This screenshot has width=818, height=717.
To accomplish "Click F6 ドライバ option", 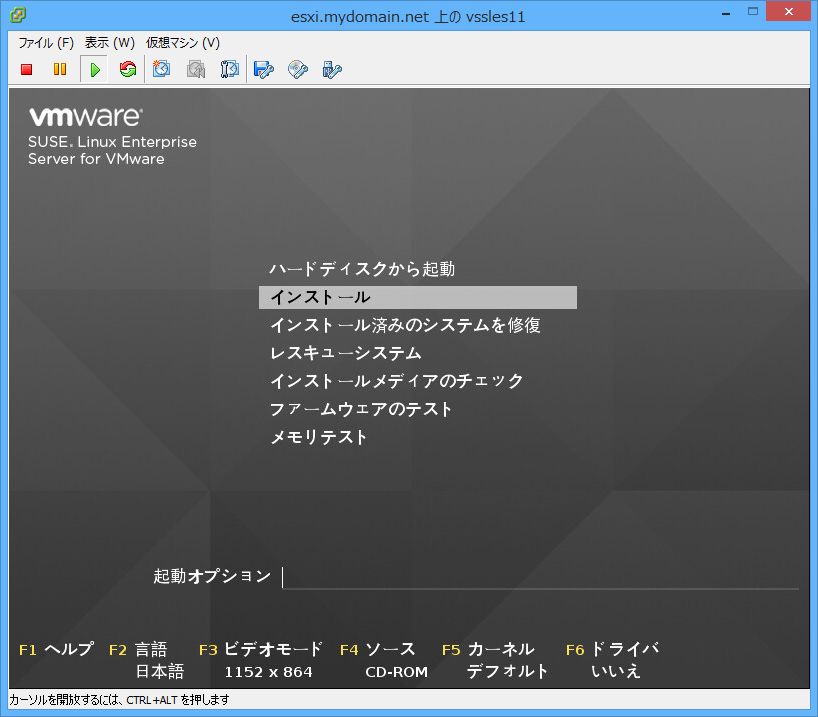I will 612,649.
